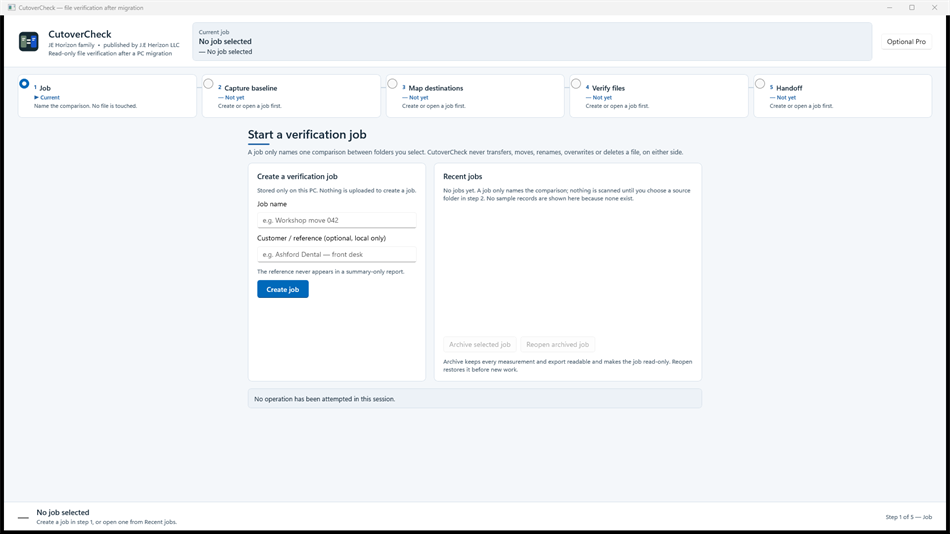Image resolution: width=950 pixels, height=534 pixels.
Task: Click the Create job button
Action: point(283,289)
